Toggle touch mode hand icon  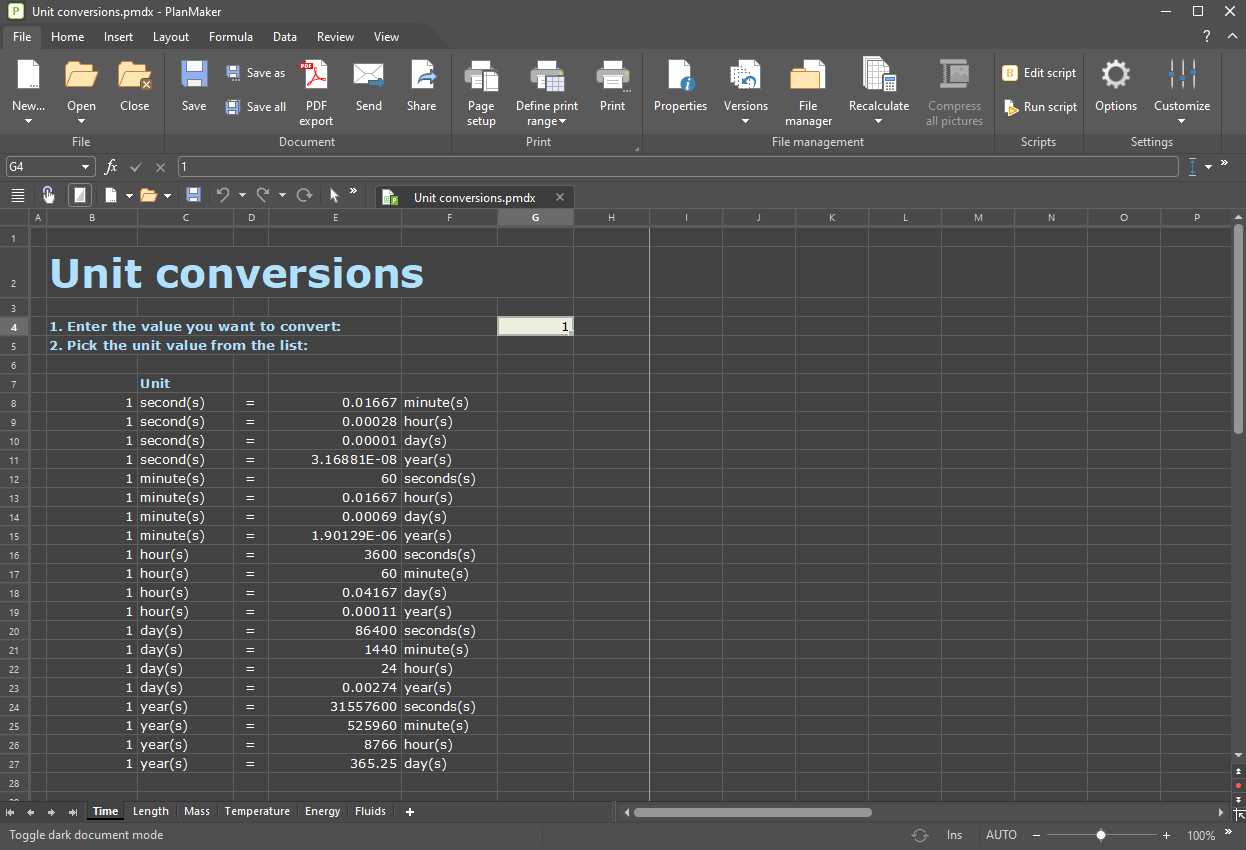point(48,195)
